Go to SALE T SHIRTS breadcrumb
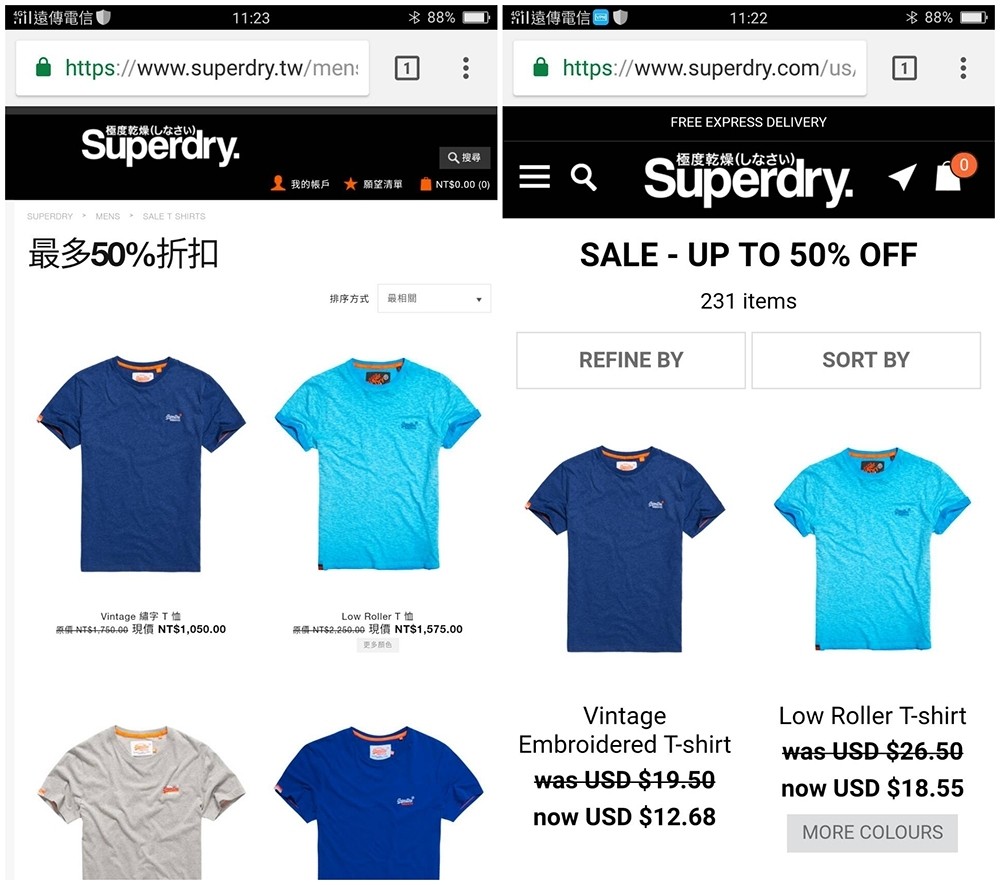1000x885 pixels. (174, 216)
